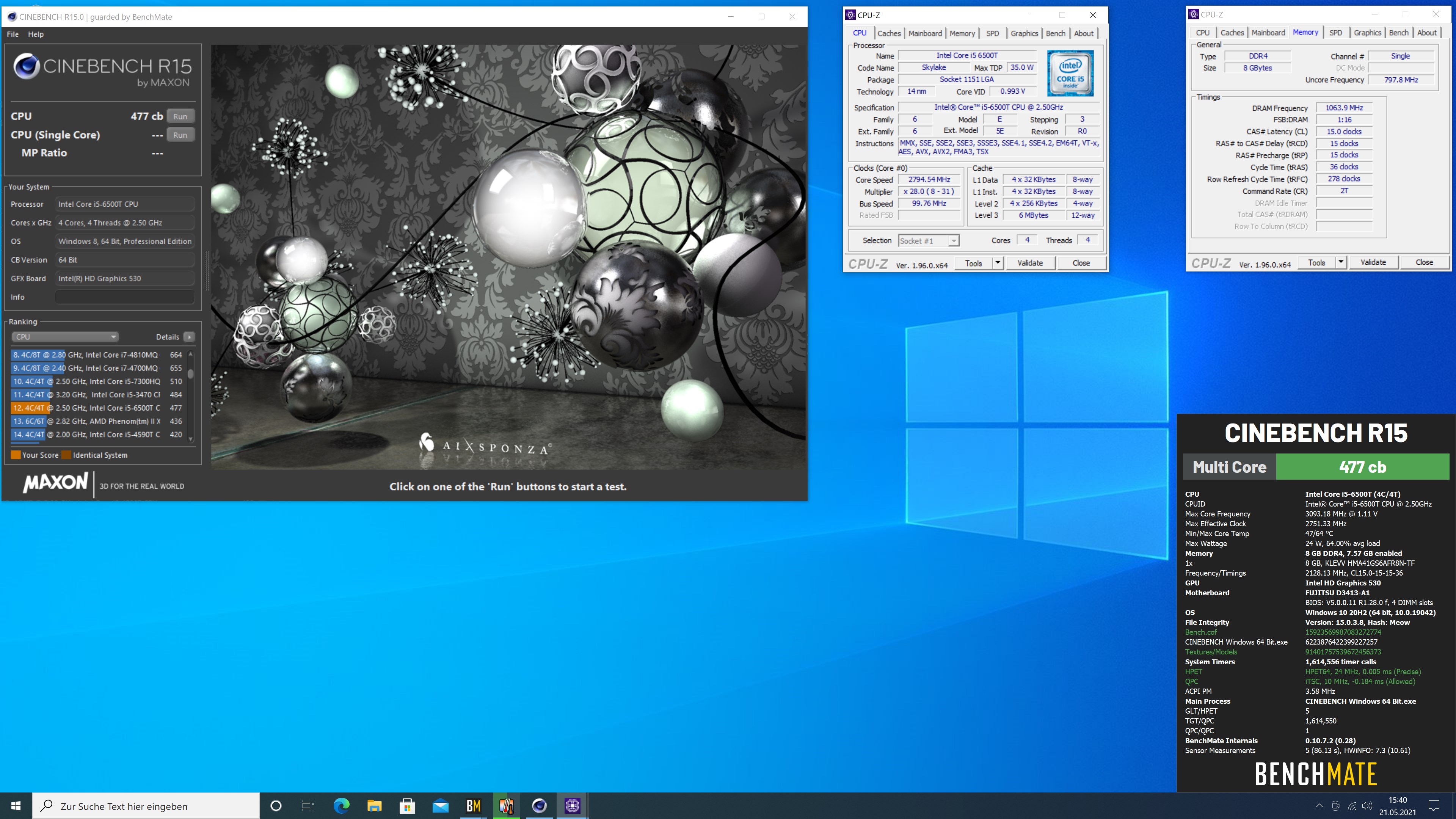Viewport: 1456px width, 819px height.
Task: Click the Intel Core i5 logo
Action: coord(1070,74)
